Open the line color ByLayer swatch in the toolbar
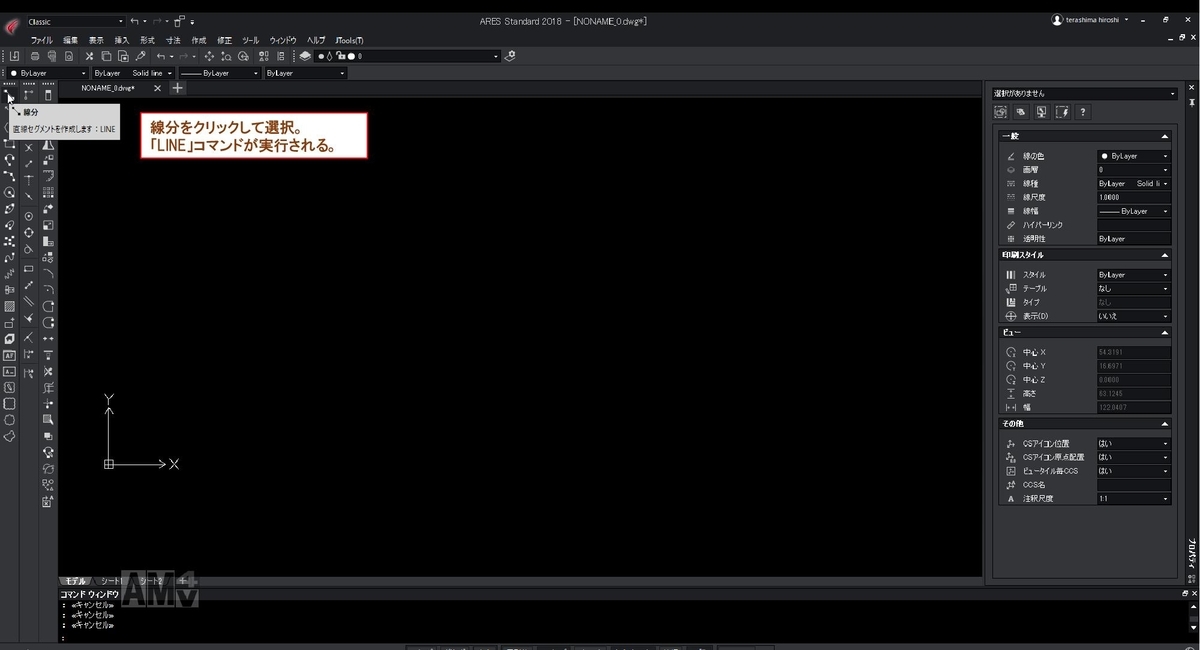1200x650 pixels. pyautogui.click(x=47, y=73)
